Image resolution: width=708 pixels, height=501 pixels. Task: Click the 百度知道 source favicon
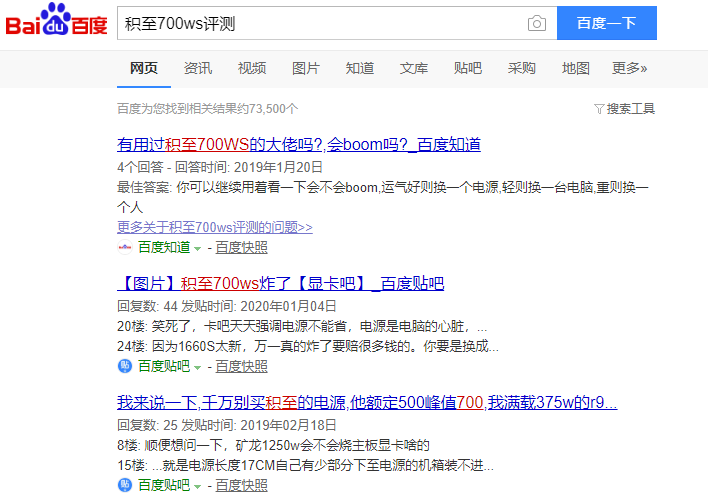[125, 247]
